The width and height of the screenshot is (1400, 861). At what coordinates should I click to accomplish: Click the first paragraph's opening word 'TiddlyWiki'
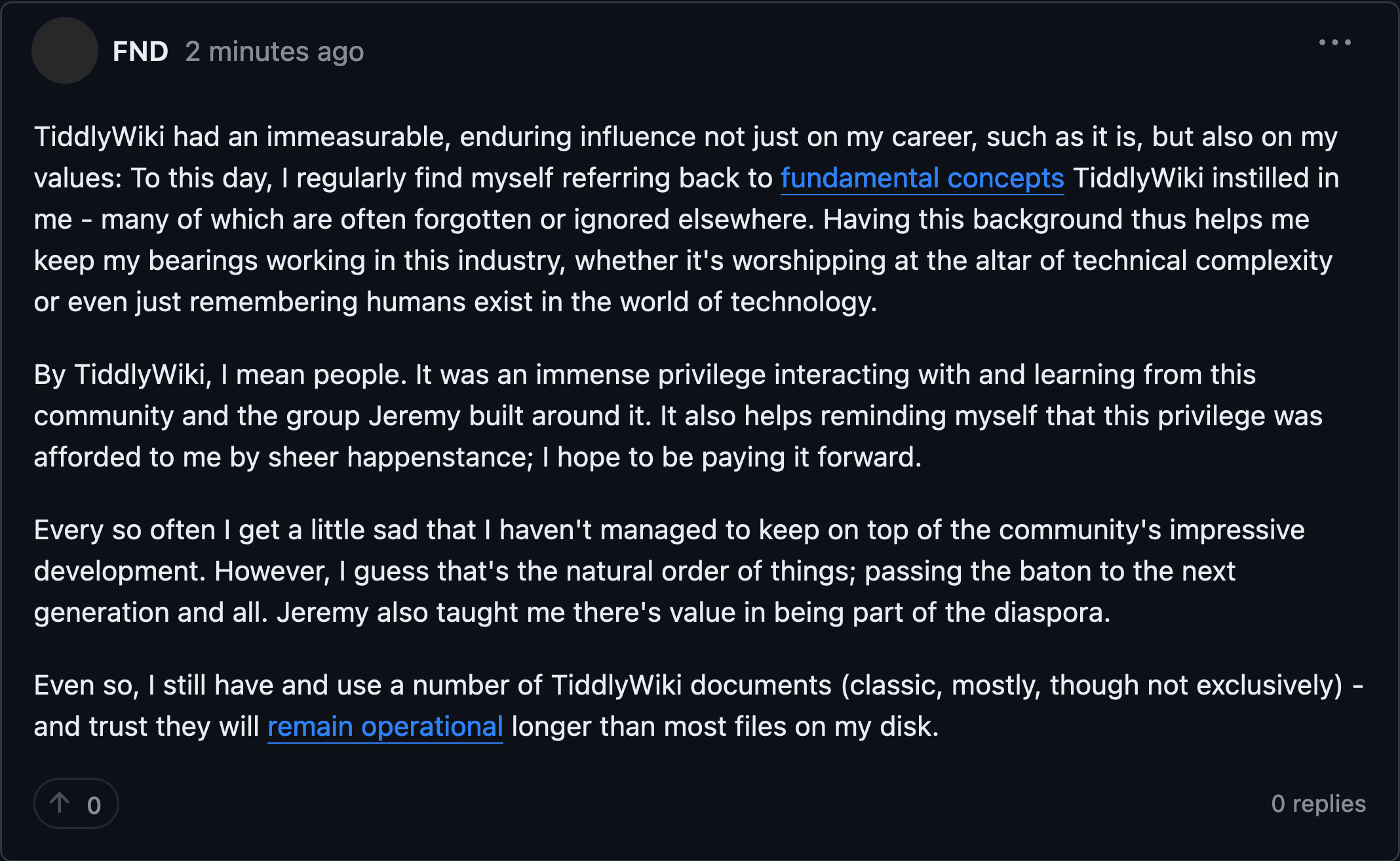point(99,137)
